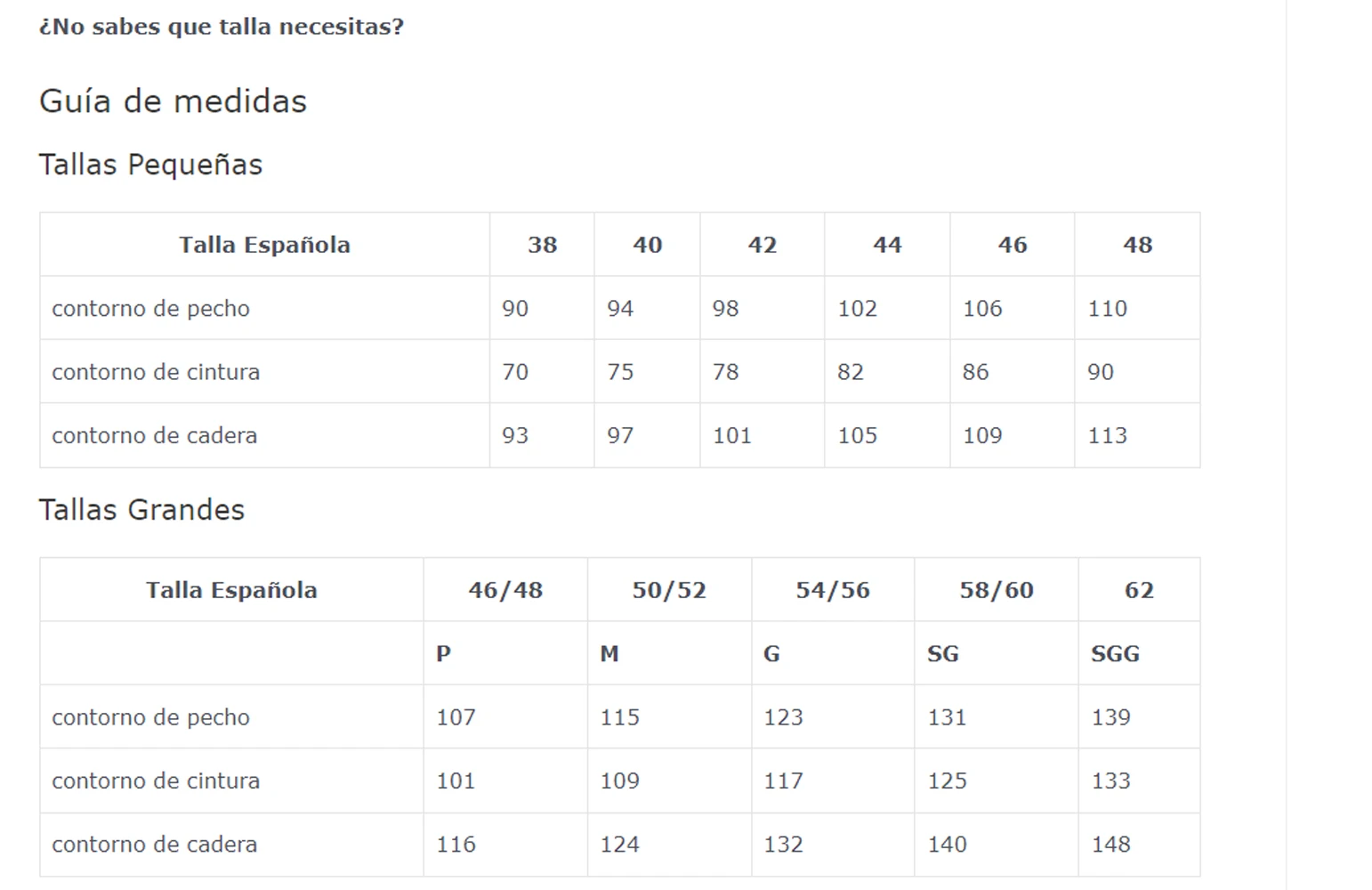Click 'Talla Española' header in large sizes table
This screenshot has width=1372, height=890.
coord(231,590)
